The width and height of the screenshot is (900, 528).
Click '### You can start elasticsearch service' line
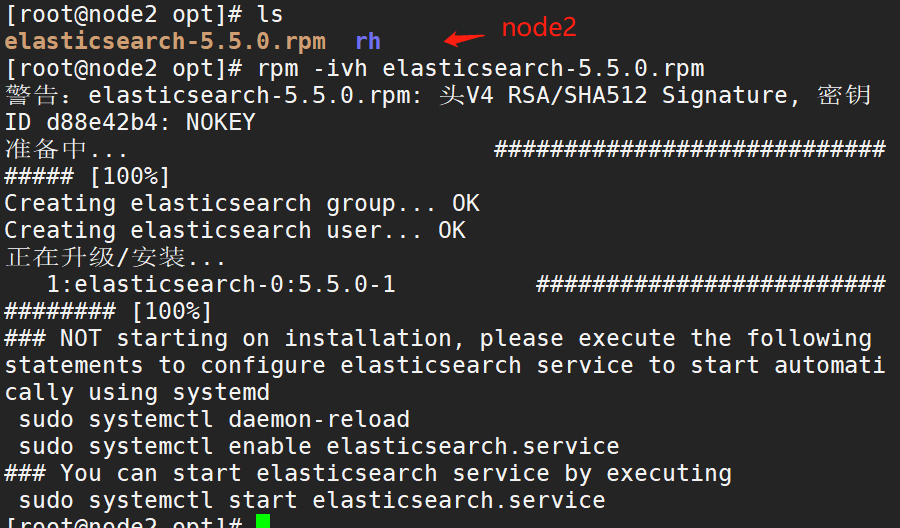(x=368, y=473)
